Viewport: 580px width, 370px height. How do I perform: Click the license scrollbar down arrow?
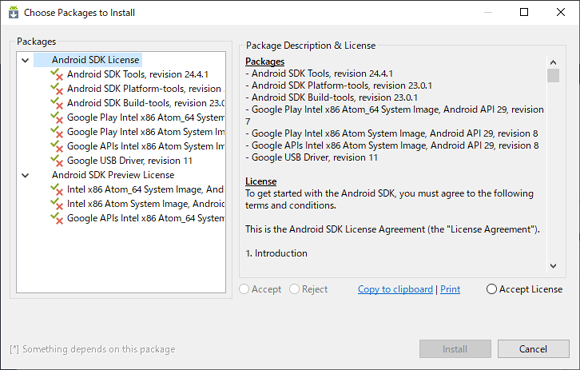553,266
